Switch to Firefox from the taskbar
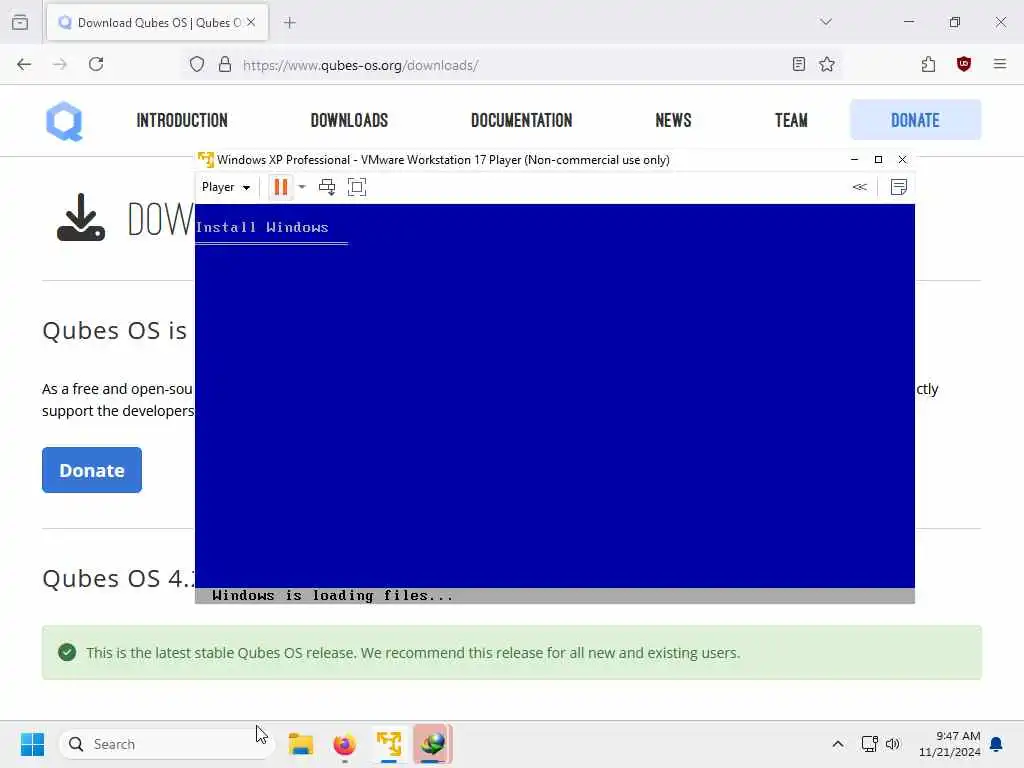Screen dimensions: 1024x768 (344, 744)
